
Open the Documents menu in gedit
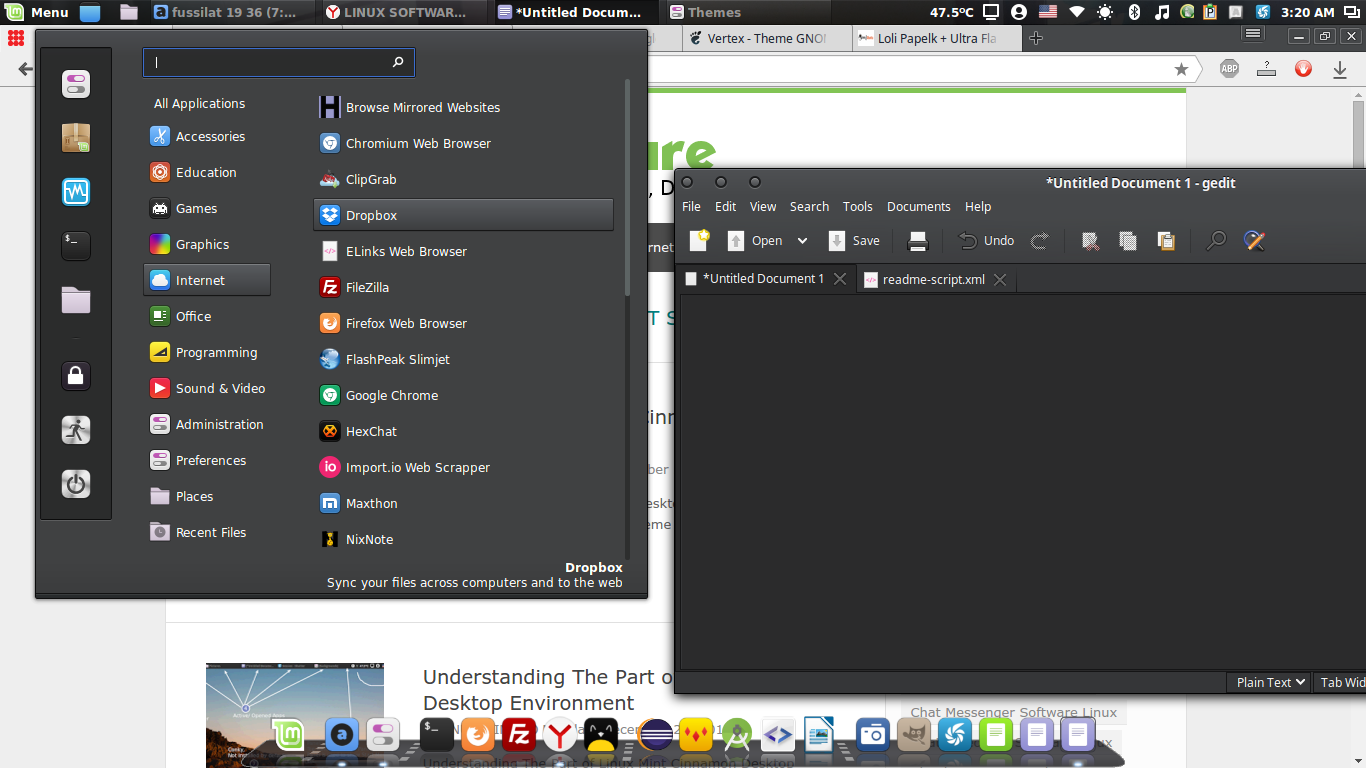coord(919,207)
